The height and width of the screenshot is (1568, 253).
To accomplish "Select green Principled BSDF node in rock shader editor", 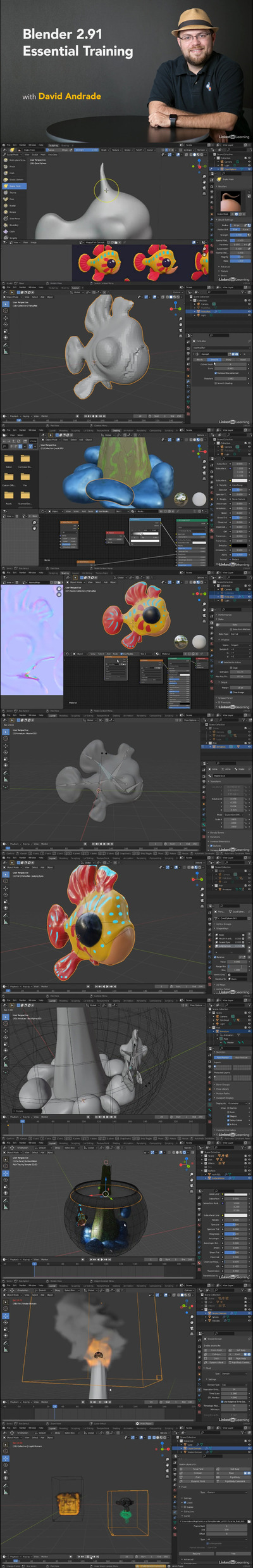I will (x=192, y=543).
